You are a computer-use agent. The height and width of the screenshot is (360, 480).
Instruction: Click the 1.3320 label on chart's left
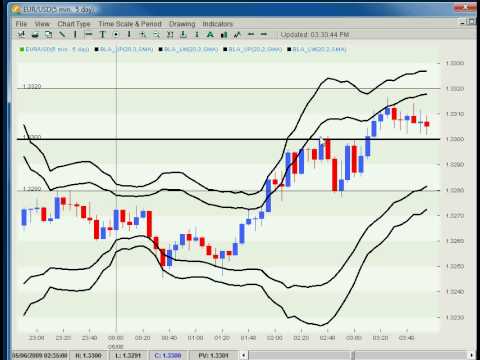pyautogui.click(x=32, y=86)
